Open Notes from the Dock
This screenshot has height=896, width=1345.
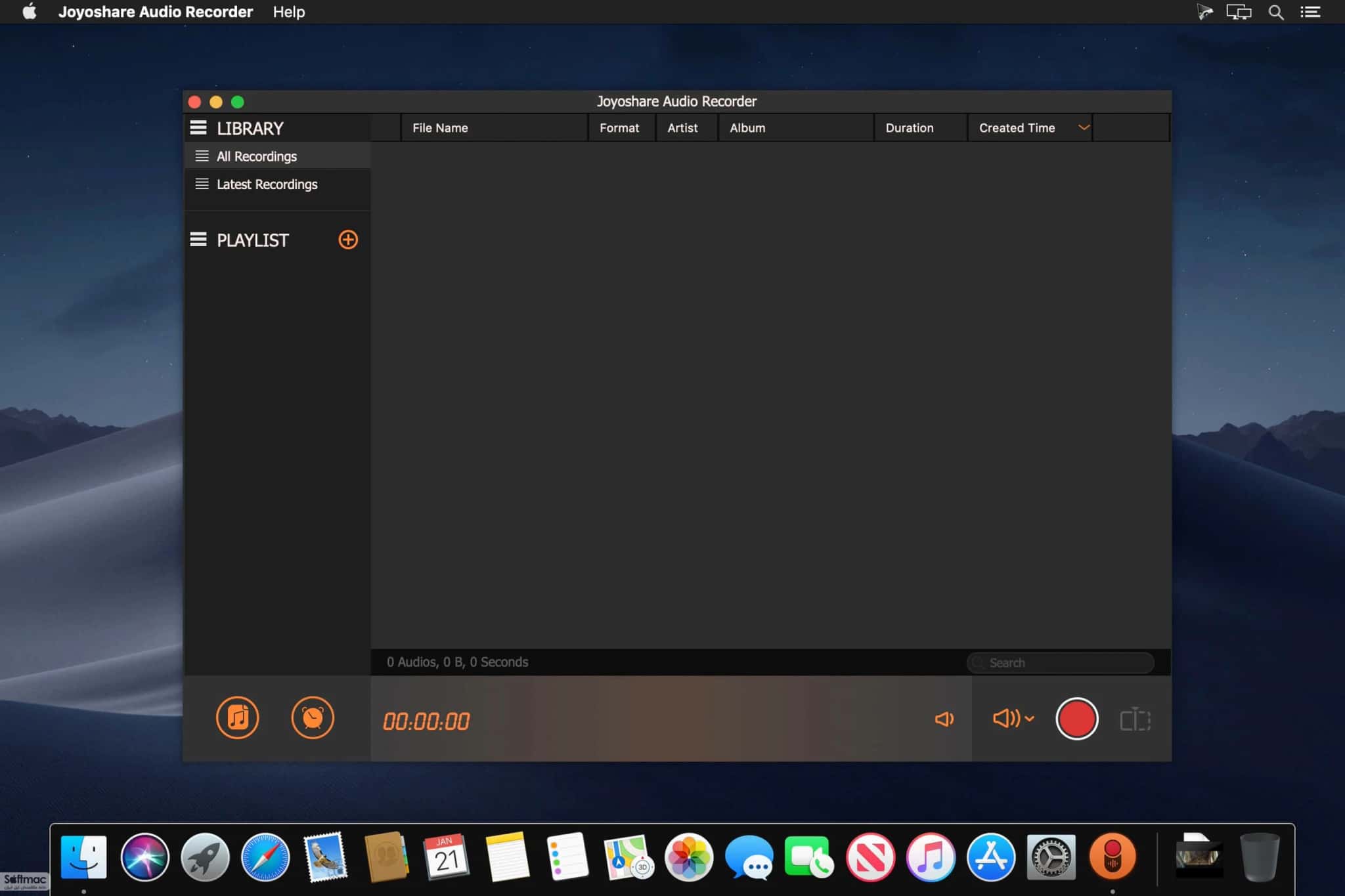point(507,857)
